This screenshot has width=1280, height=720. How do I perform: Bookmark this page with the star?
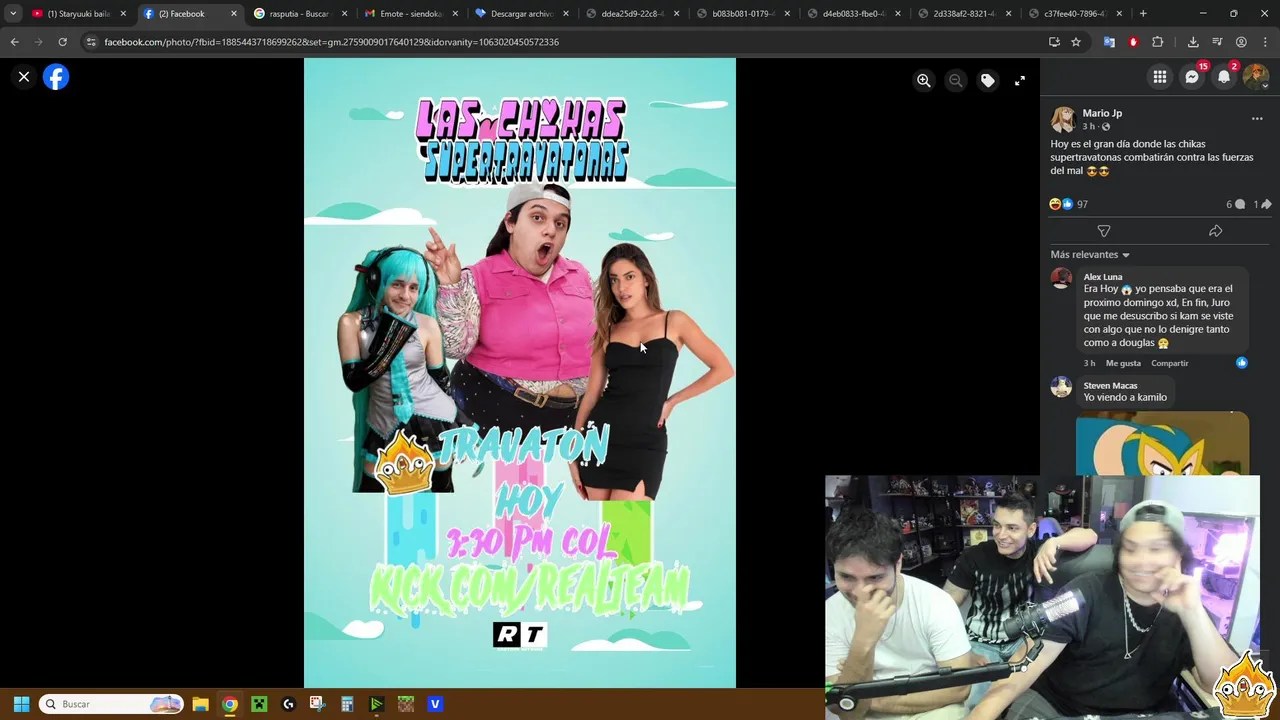click(x=1076, y=42)
